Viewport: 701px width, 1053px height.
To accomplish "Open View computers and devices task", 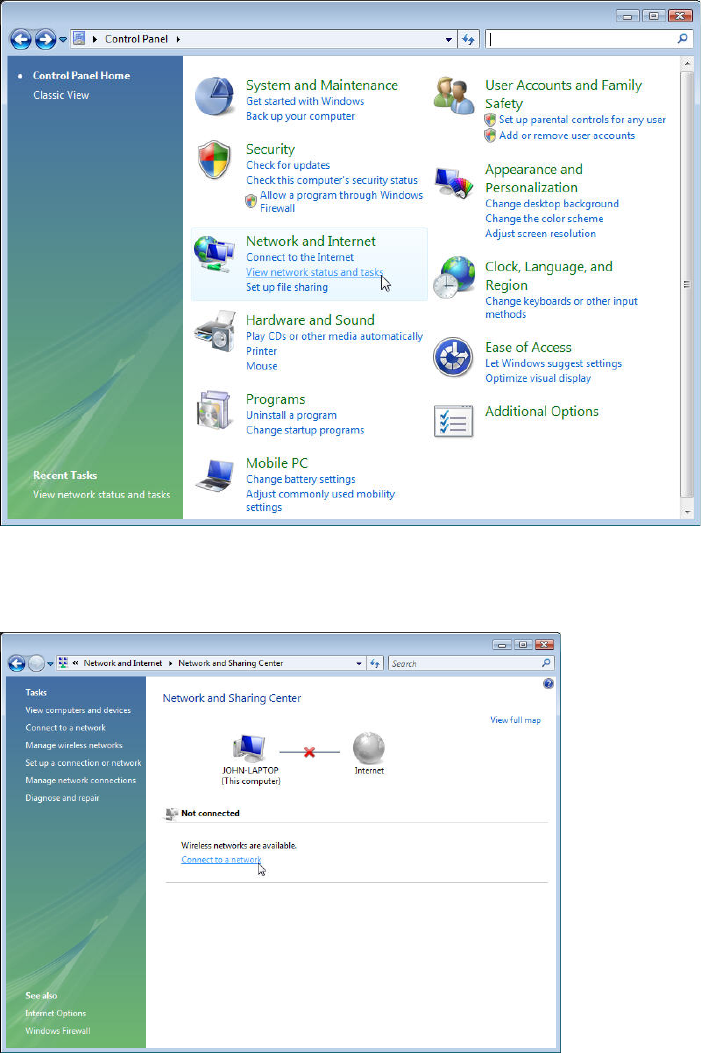I will click(x=78, y=710).
